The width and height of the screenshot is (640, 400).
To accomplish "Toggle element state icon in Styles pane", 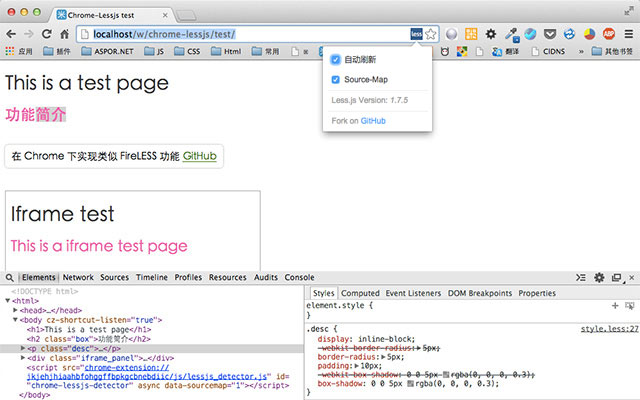I will click(630, 306).
